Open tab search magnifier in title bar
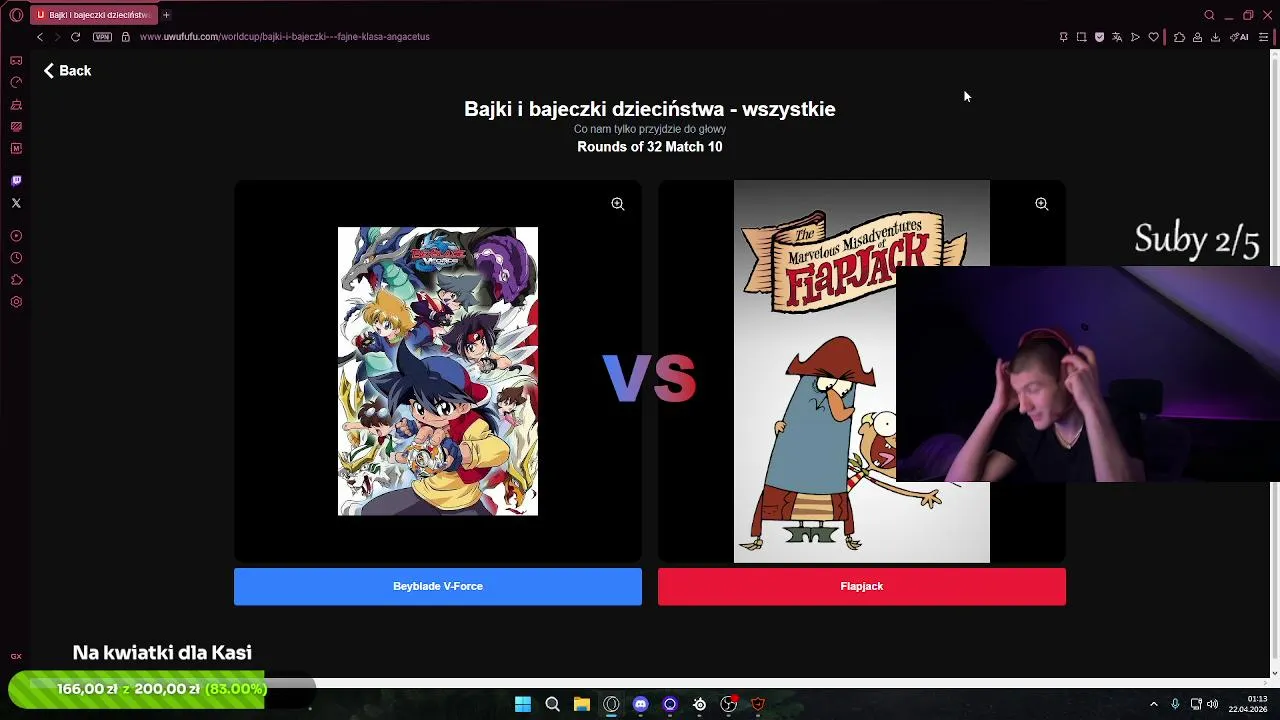Screen dimensions: 1280x720 coord(1209,15)
